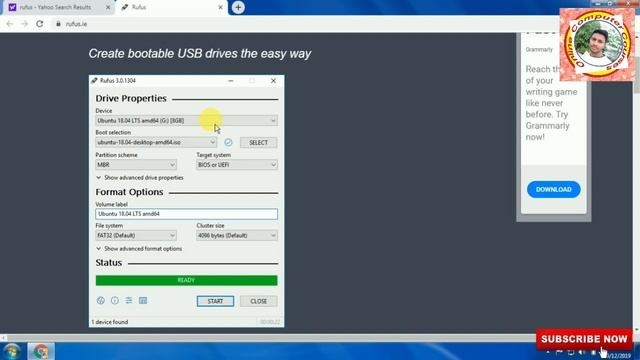Click the SUBSCRIBE NOW button
The width and height of the screenshot is (640, 360).
point(584,339)
